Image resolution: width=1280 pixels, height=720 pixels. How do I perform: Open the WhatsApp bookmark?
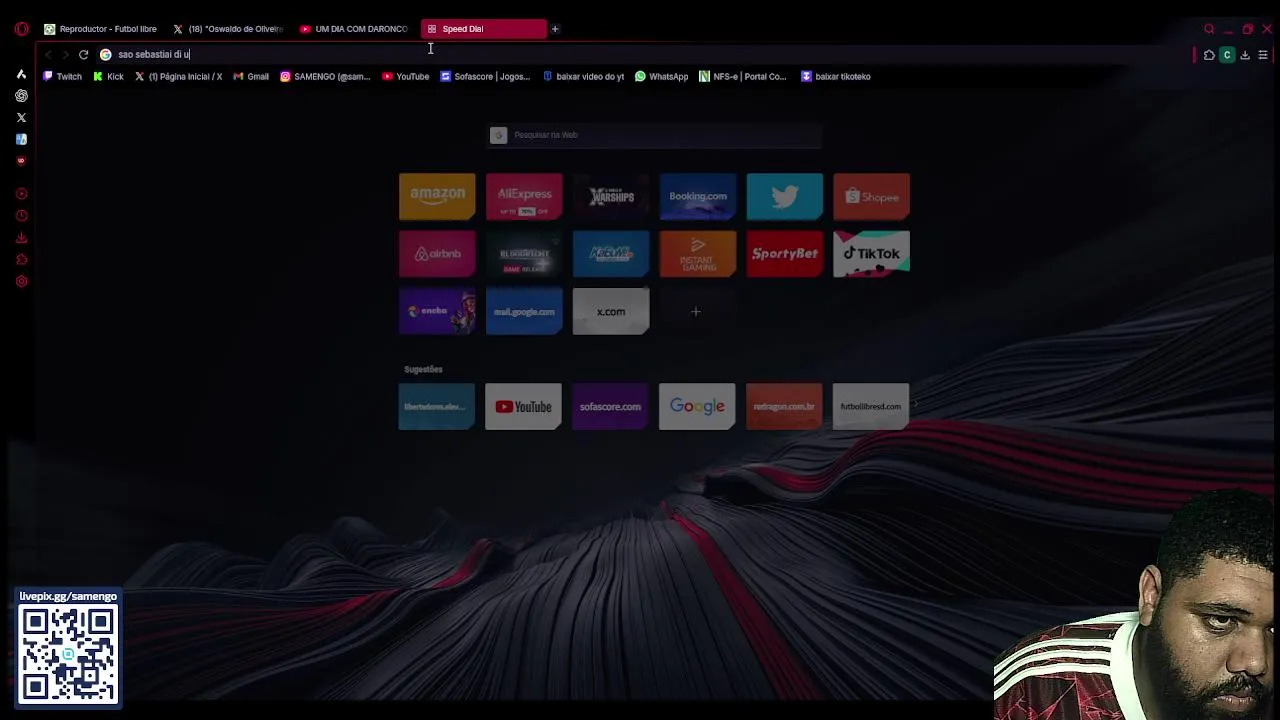[661, 76]
